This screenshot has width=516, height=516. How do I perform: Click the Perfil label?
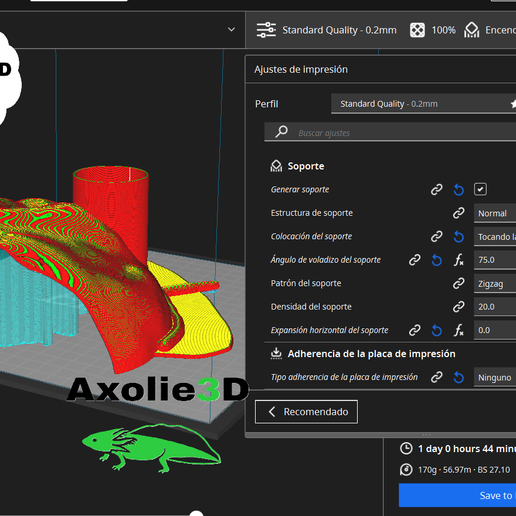point(266,104)
